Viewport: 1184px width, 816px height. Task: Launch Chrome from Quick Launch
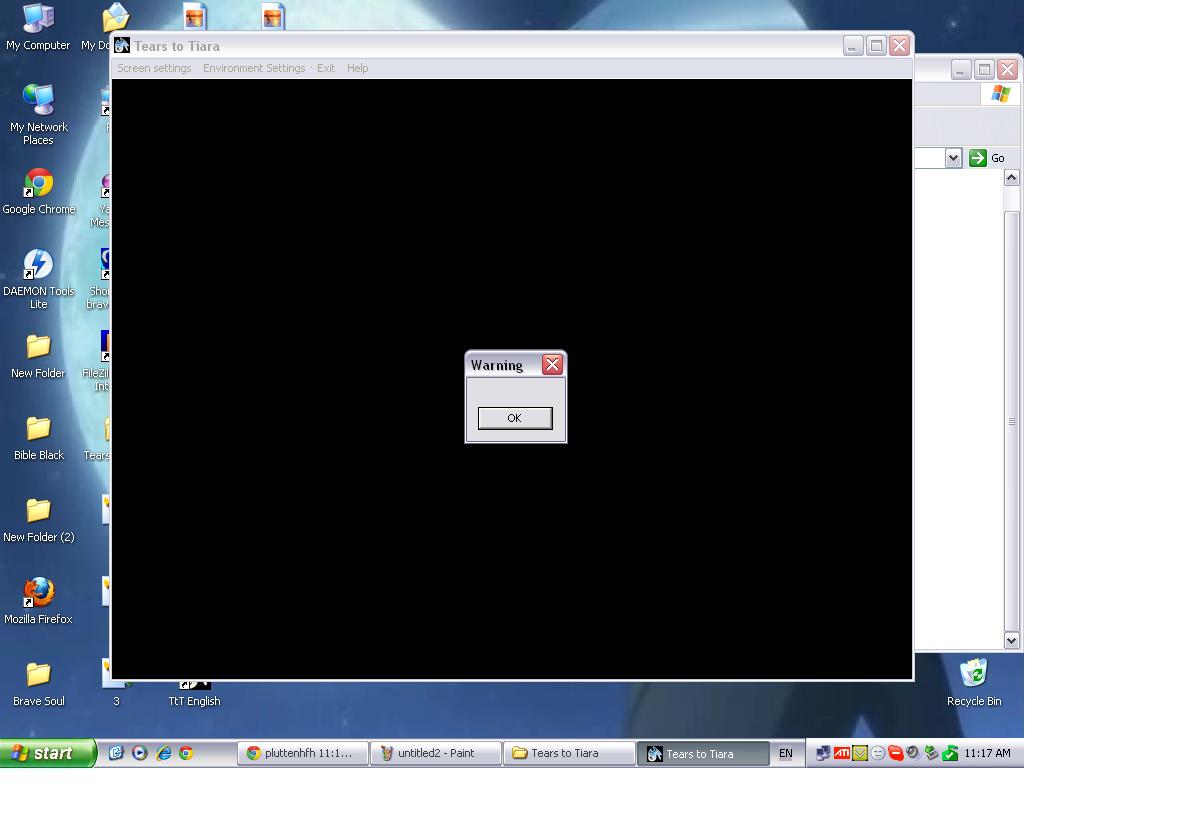[x=186, y=753]
